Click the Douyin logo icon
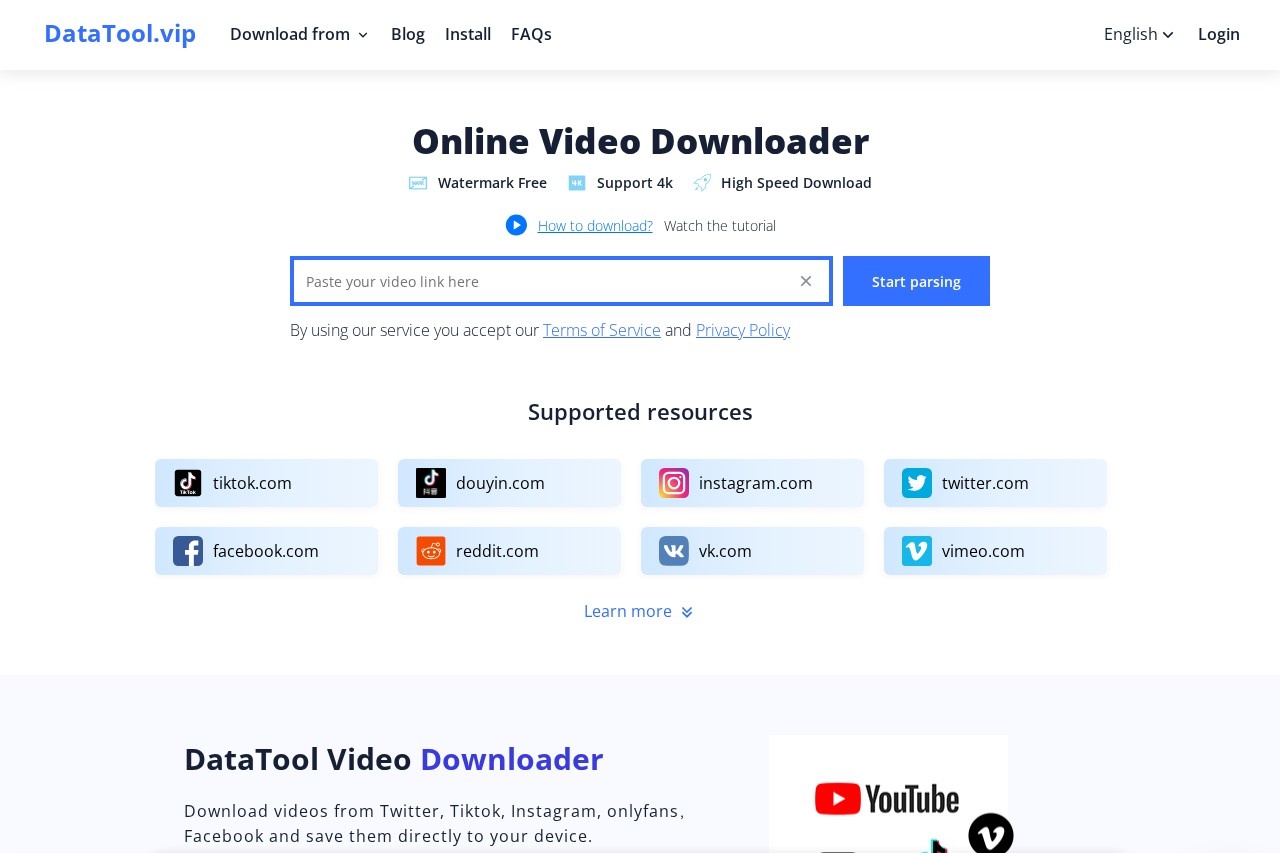Image resolution: width=1280 pixels, height=853 pixels. click(x=431, y=483)
